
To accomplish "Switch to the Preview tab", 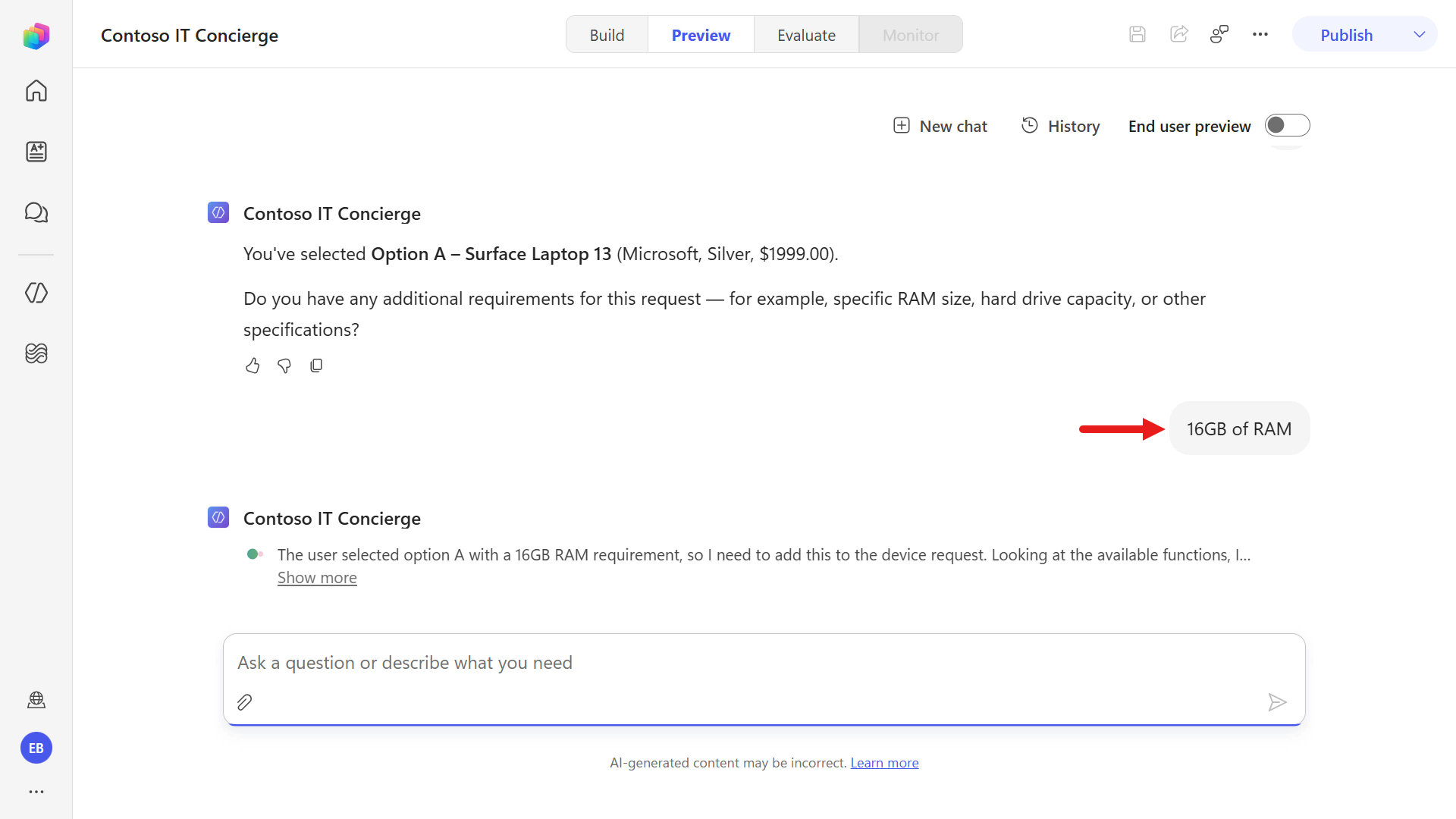I will pos(701,35).
